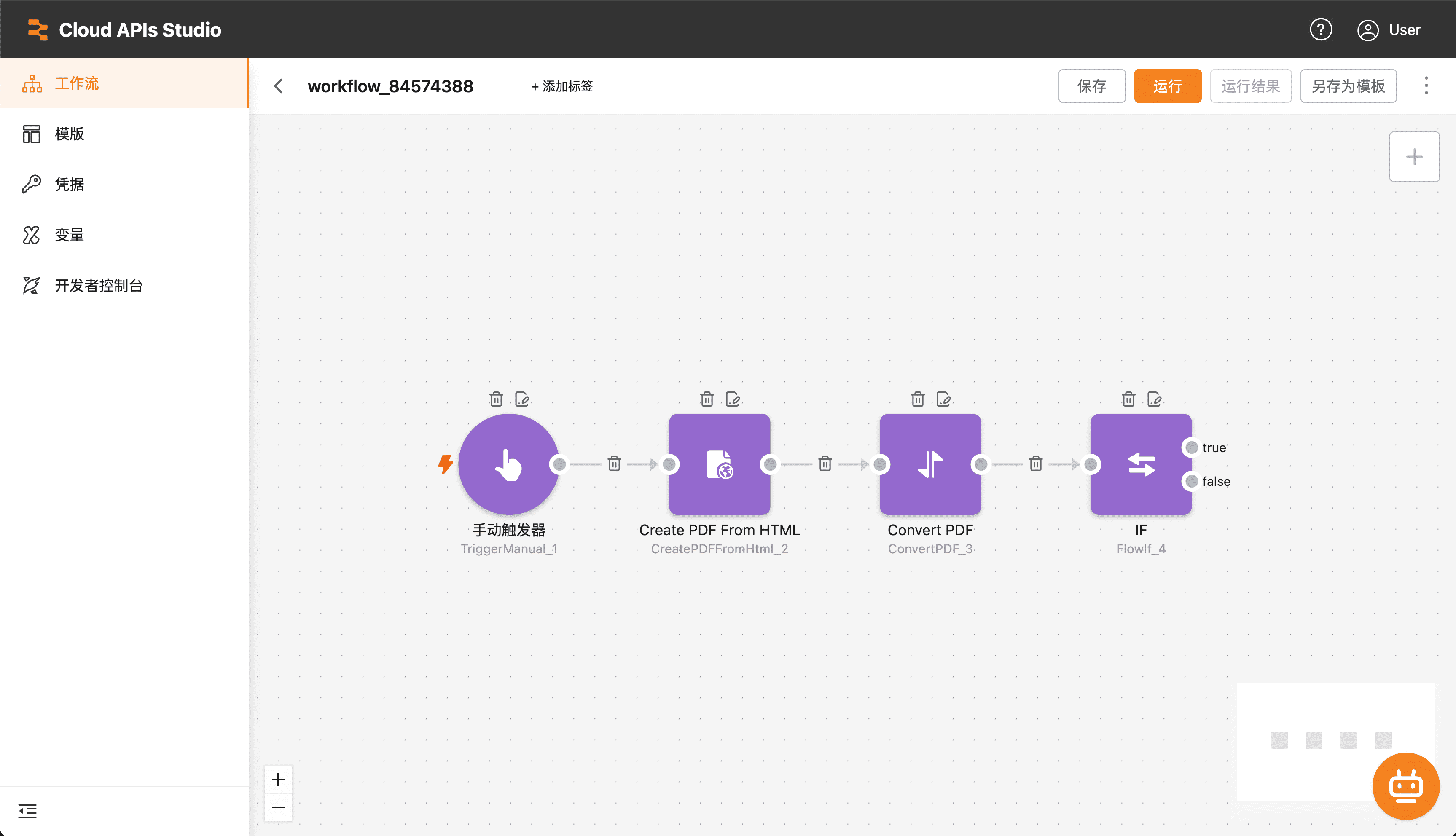The width and height of the screenshot is (1456, 836).
Task: Click the add node plus button on canvas
Action: coord(1414,157)
